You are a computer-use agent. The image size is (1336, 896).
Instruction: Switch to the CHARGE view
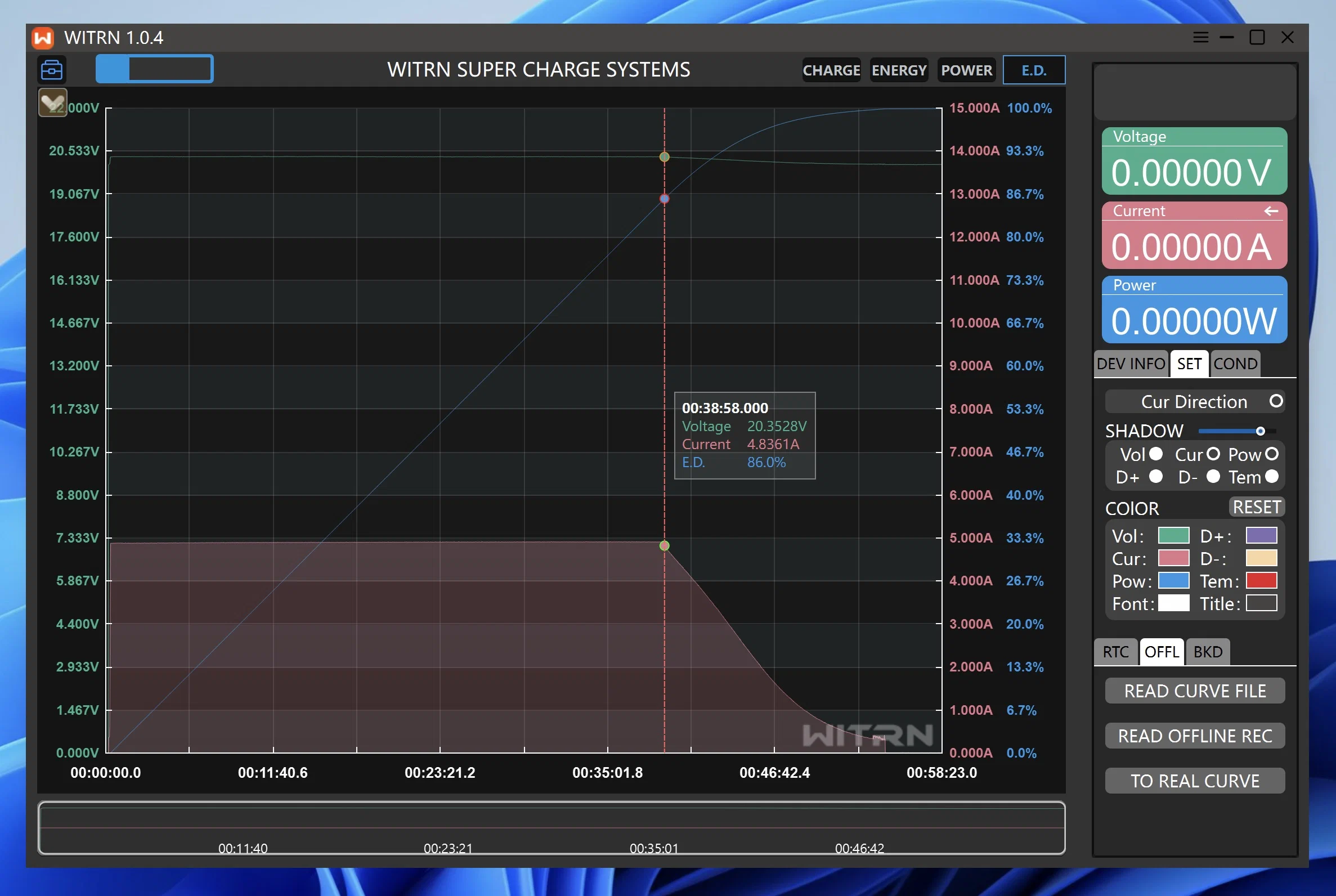tap(831, 70)
